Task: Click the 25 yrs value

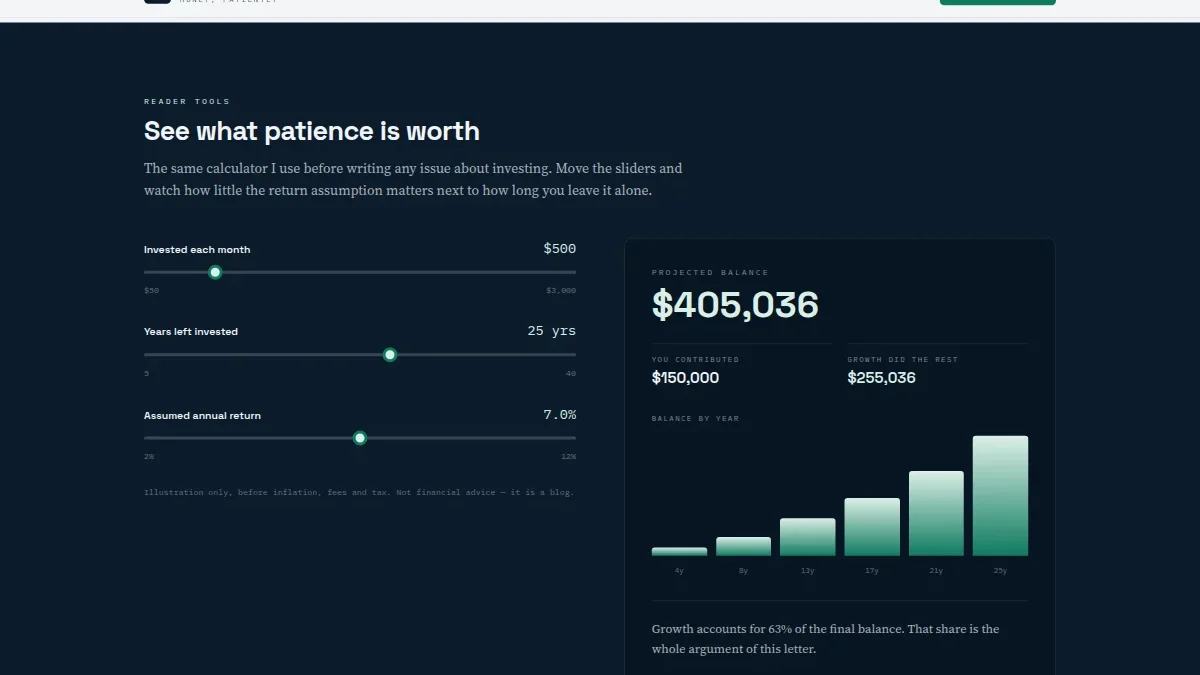Action: [x=552, y=331]
